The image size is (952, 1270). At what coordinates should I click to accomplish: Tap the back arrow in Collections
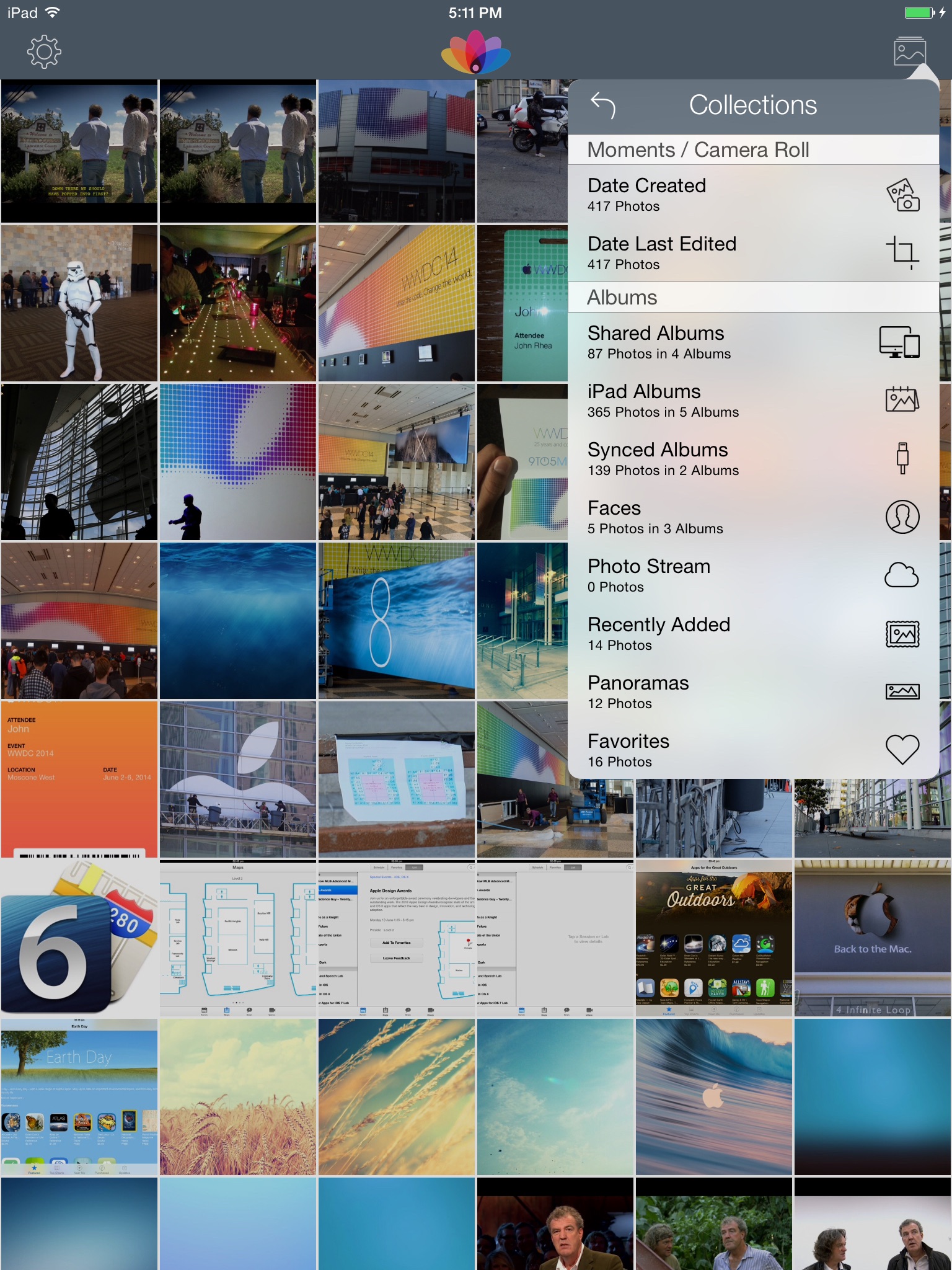(x=602, y=105)
